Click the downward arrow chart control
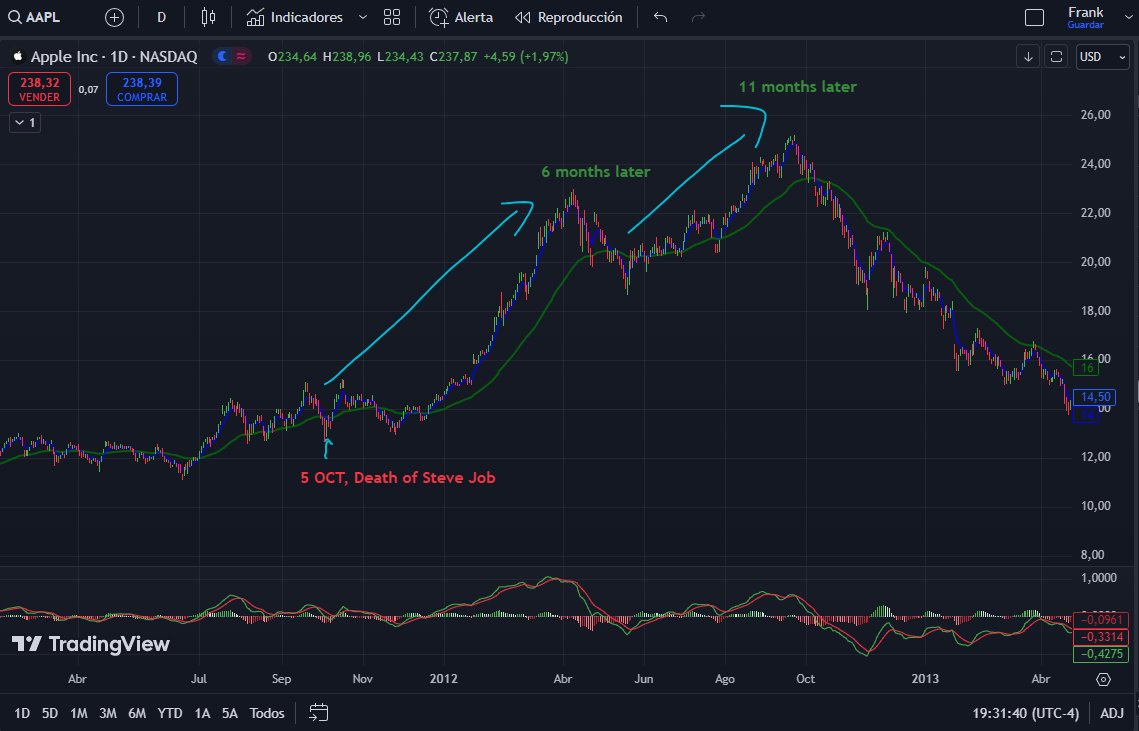This screenshot has width=1139, height=731. [x=1028, y=57]
